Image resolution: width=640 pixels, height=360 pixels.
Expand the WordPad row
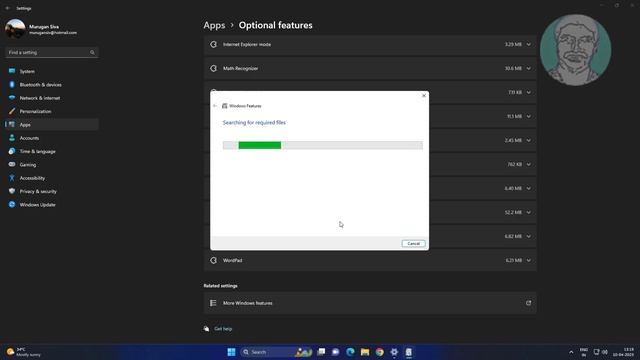pos(529,260)
